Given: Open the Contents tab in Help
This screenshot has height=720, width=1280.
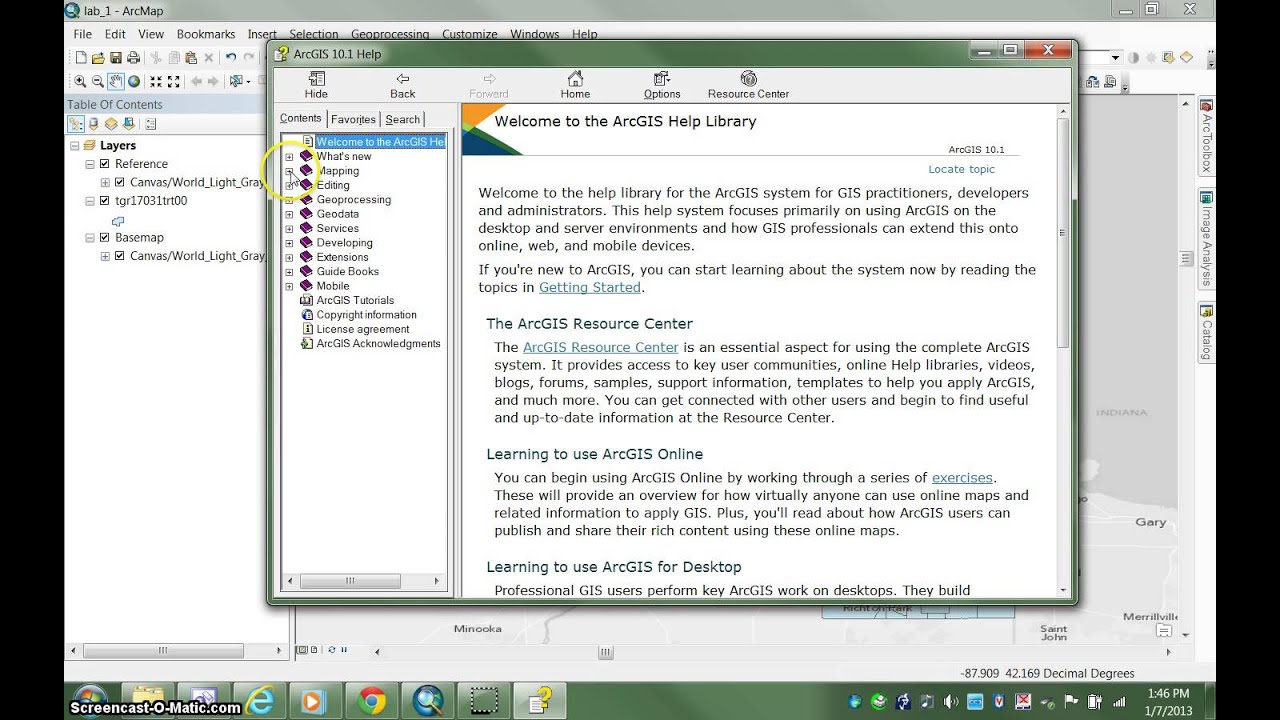Looking at the screenshot, I should click(x=301, y=118).
